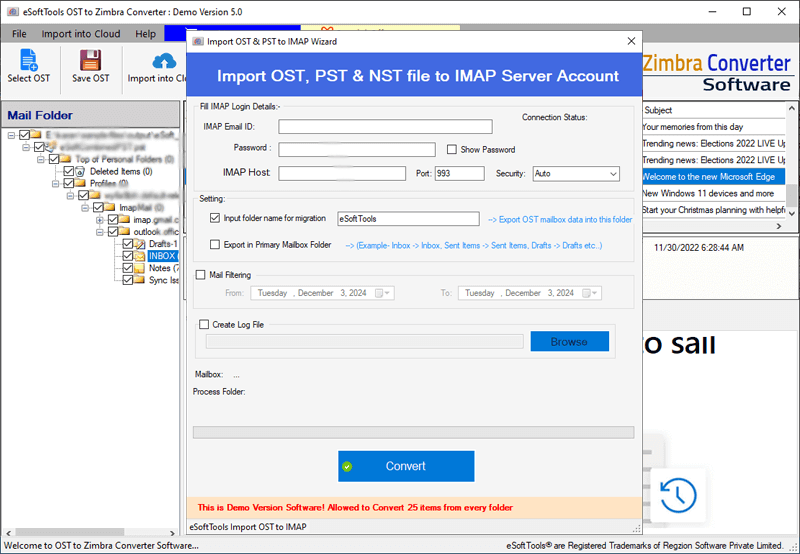Click the log file path field
The height and width of the screenshot is (554, 800).
364,341
